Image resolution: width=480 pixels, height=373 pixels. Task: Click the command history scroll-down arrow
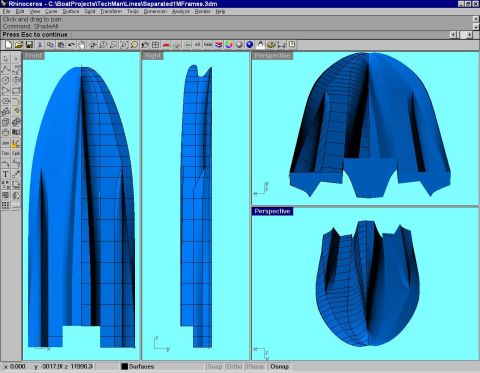476,26
